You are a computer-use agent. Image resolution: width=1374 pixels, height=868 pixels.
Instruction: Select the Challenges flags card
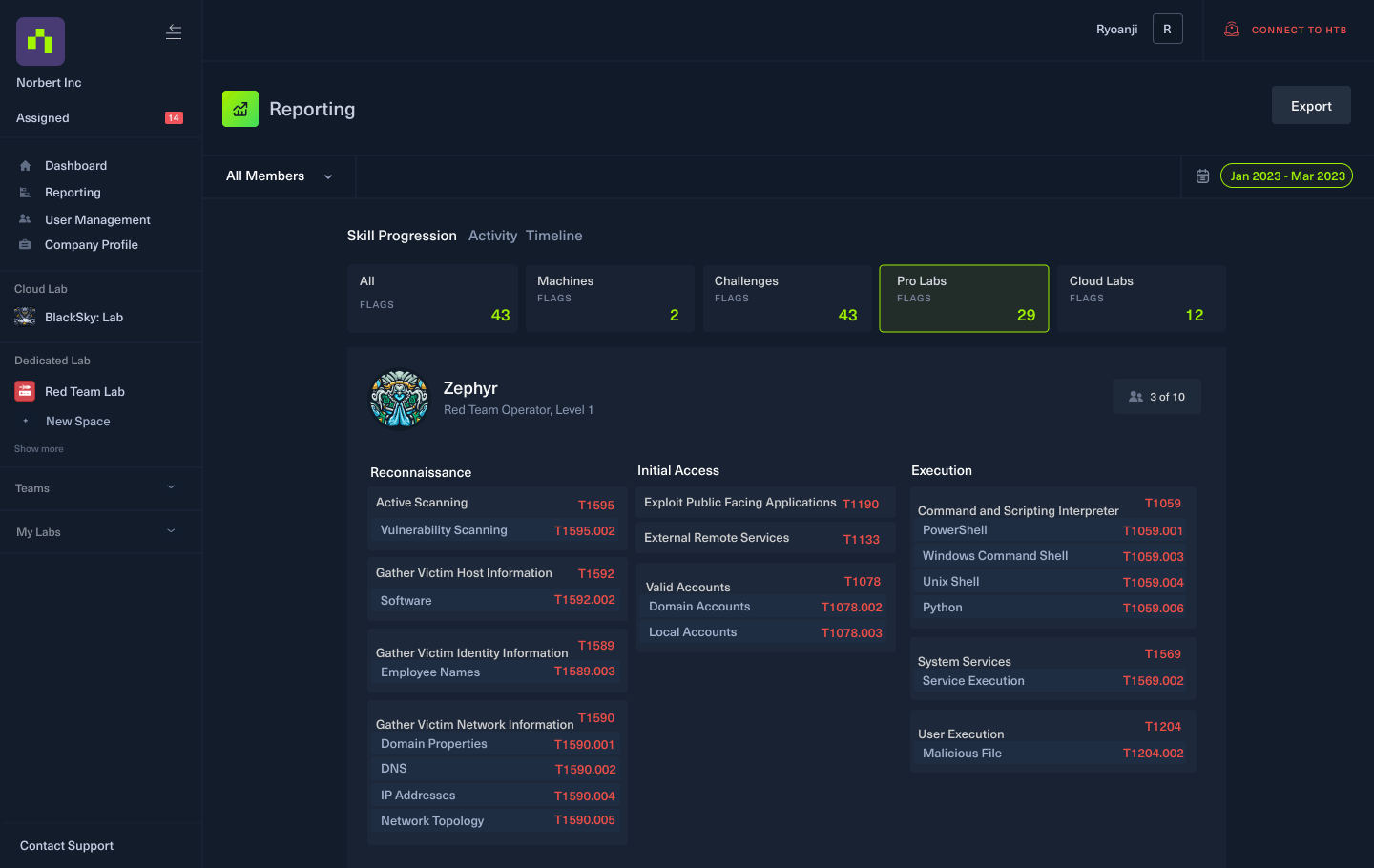[x=786, y=299]
